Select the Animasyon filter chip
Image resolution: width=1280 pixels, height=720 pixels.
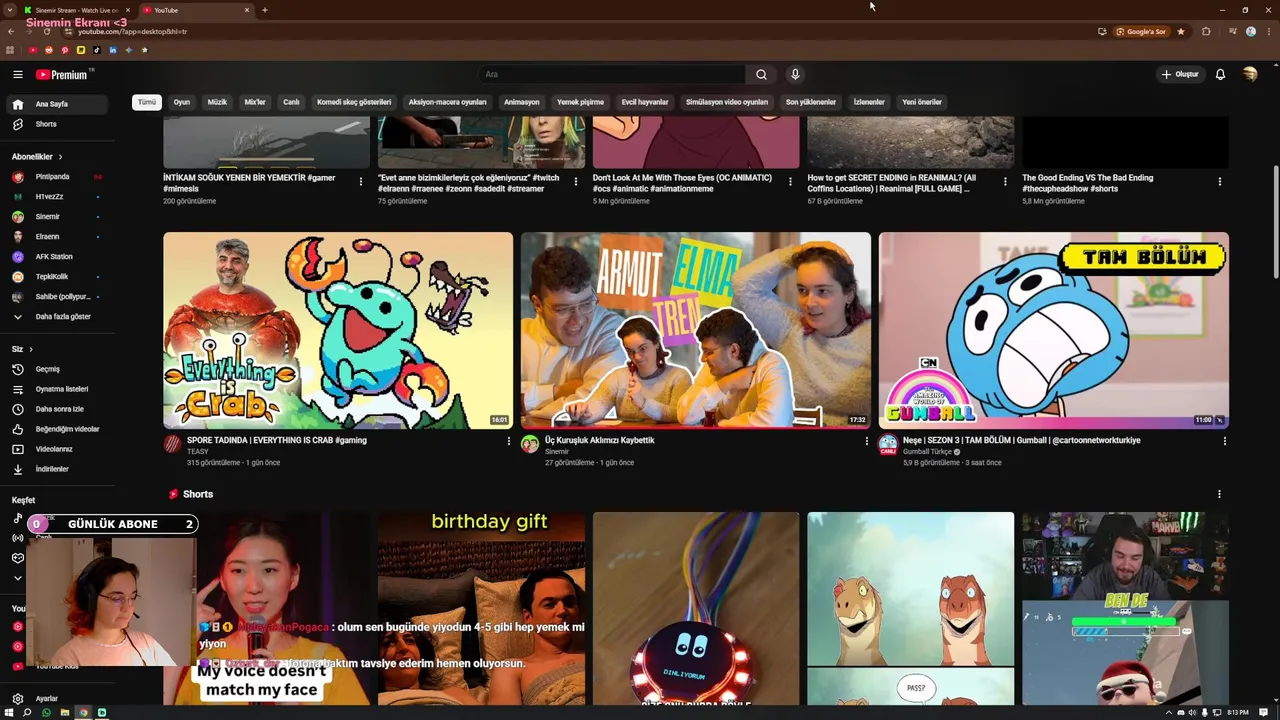click(522, 102)
